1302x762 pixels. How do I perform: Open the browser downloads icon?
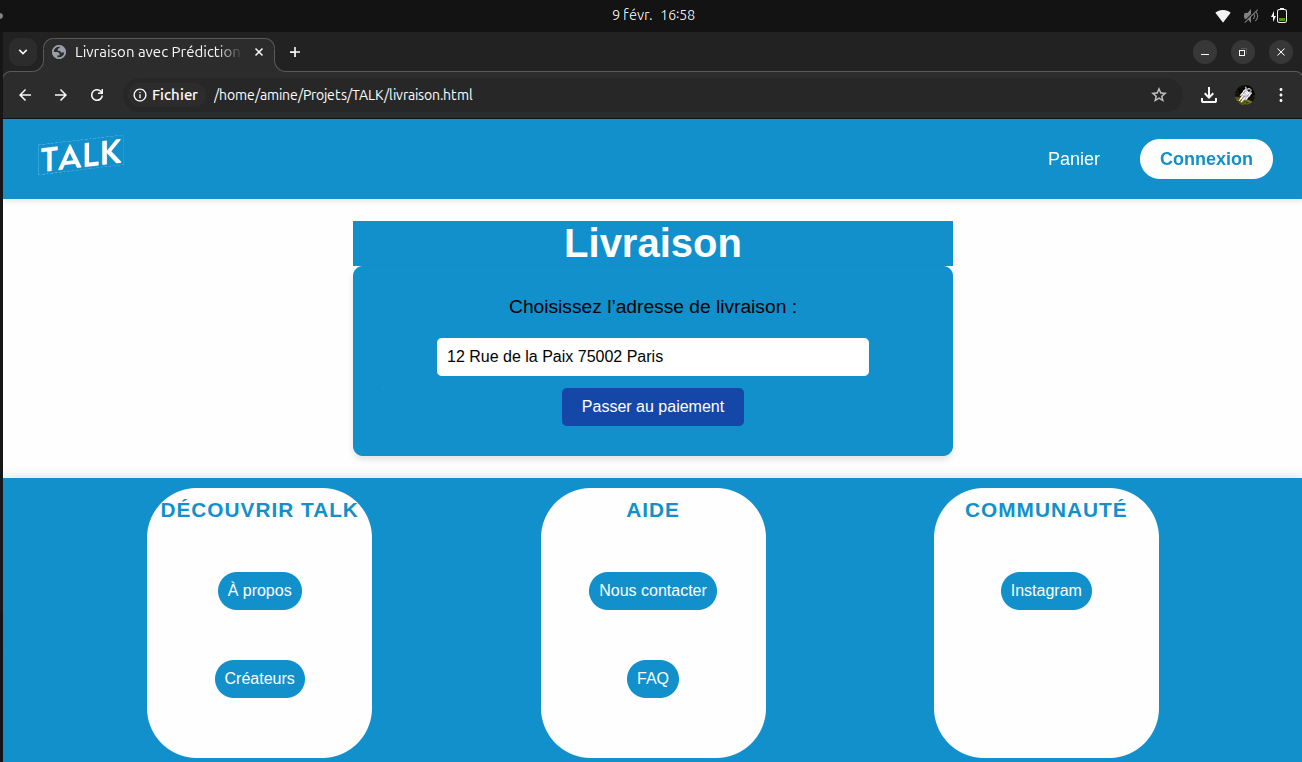coord(1208,95)
